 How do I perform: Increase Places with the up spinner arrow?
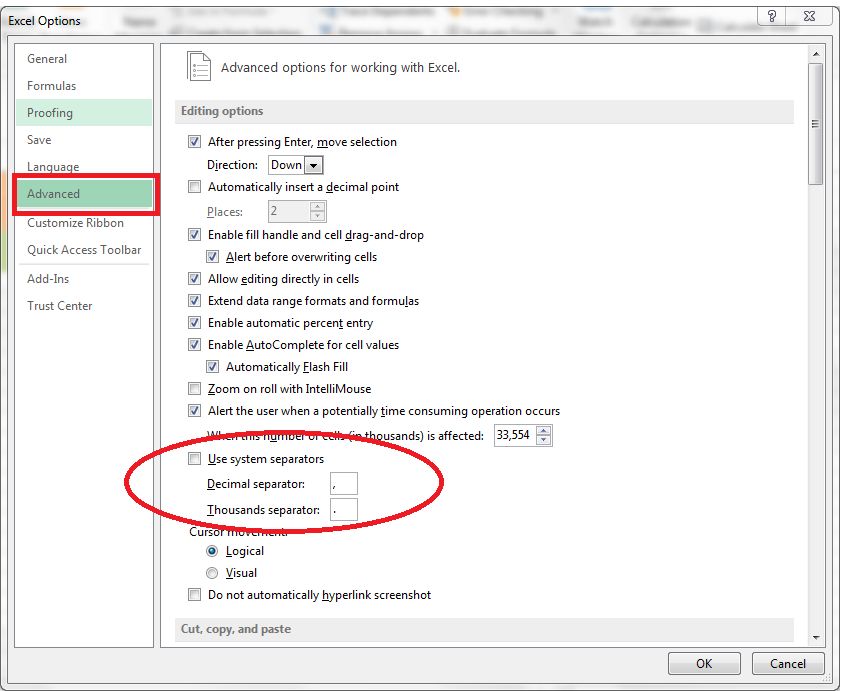(x=318, y=206)
